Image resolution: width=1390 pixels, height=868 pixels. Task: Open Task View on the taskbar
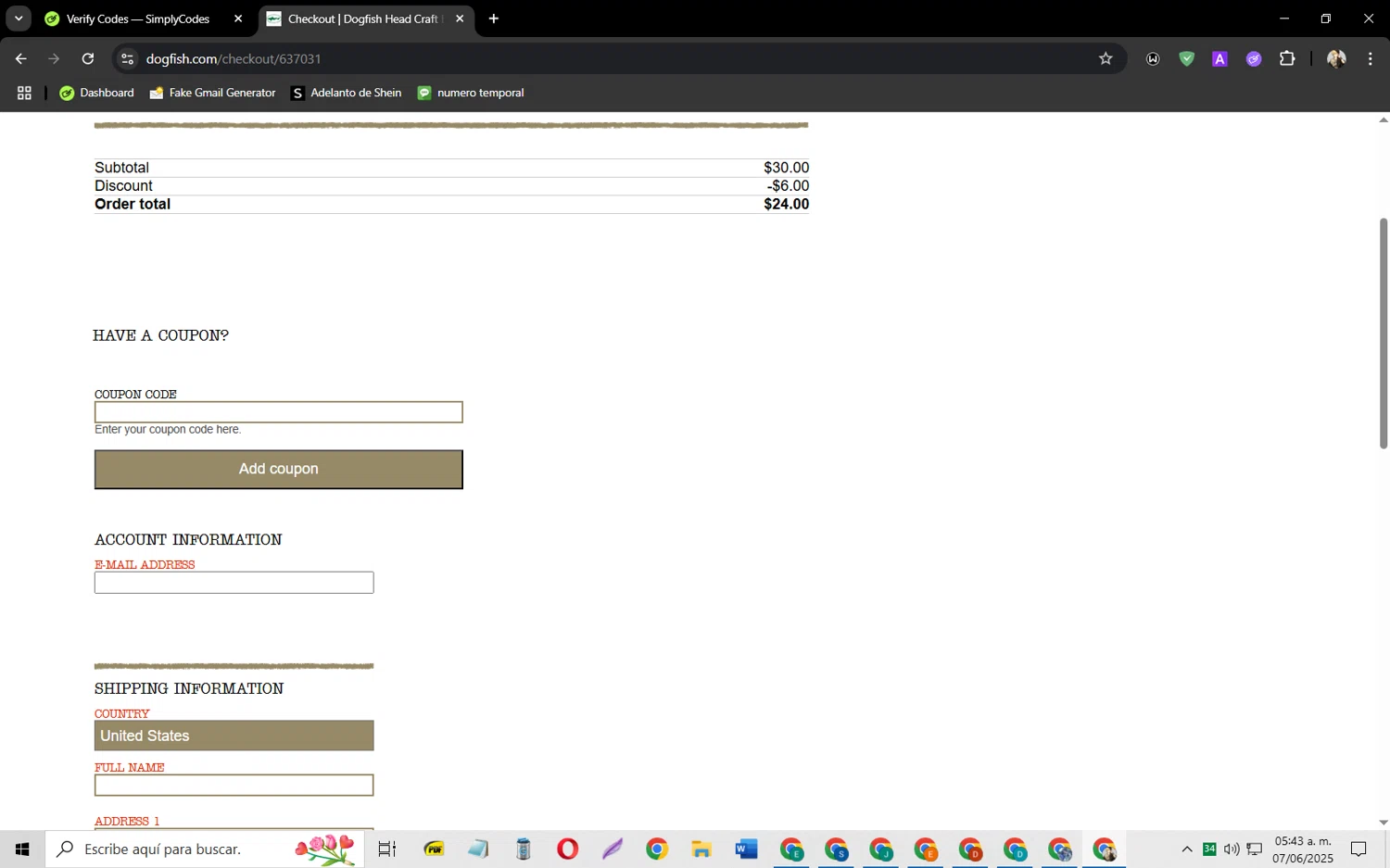coord(387,849)
